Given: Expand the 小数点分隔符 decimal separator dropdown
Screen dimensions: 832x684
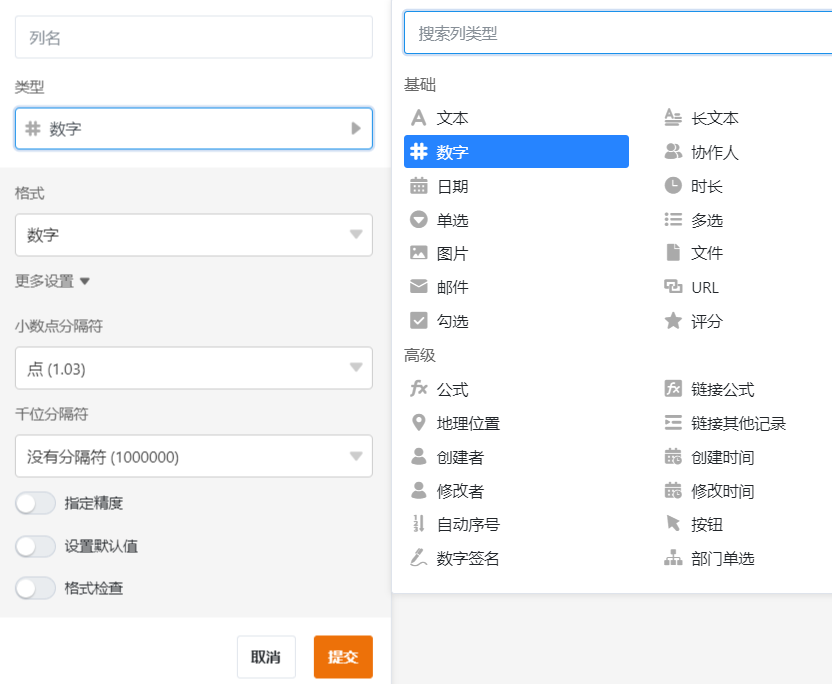Looking at the screenshot, I should [194, 369].
